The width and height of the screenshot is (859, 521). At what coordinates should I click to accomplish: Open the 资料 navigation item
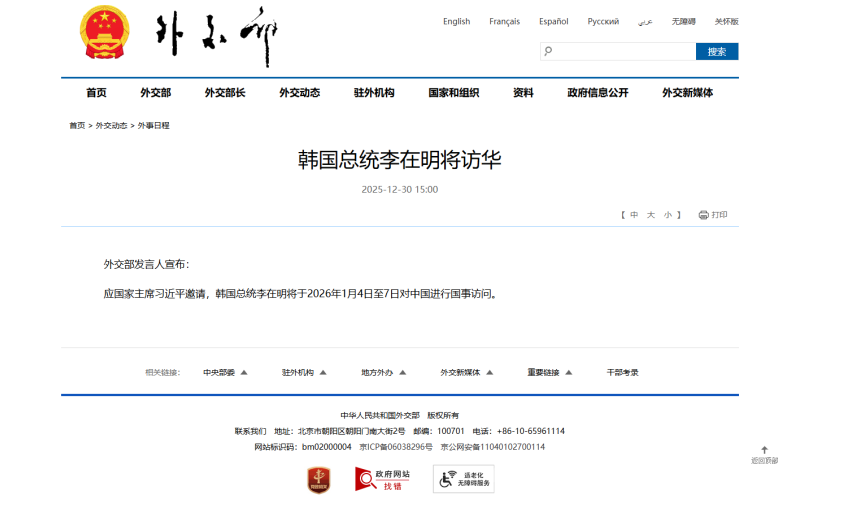pyautogui.click(x=523, y=93)
